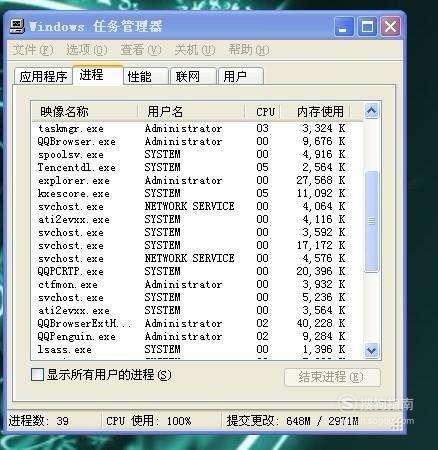
Task: Open the 联网 tab
Action: [193, 77]
